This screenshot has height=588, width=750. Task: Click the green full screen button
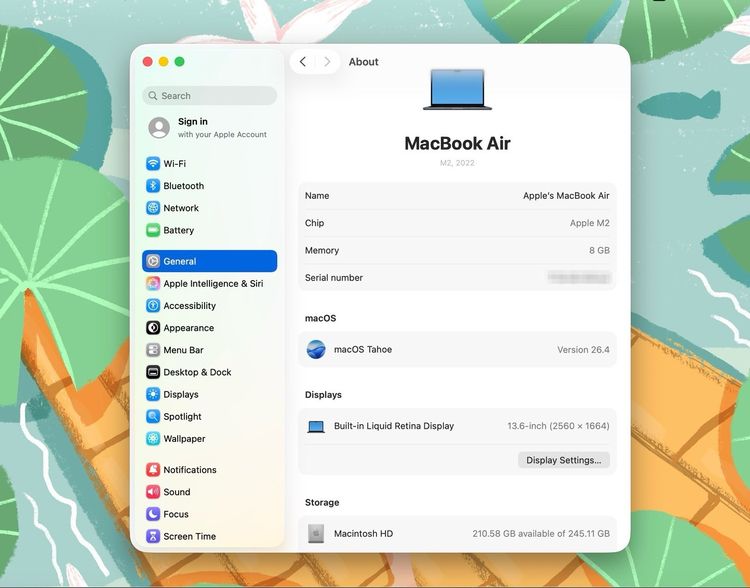point(179,62)
